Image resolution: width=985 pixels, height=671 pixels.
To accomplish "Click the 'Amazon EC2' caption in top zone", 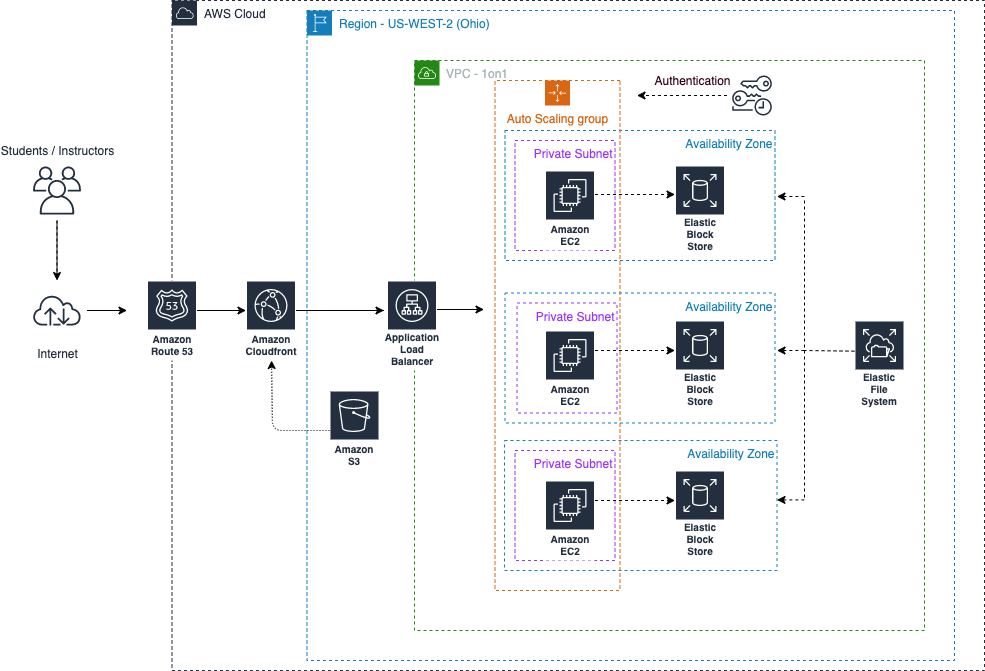I will point(570,236).
